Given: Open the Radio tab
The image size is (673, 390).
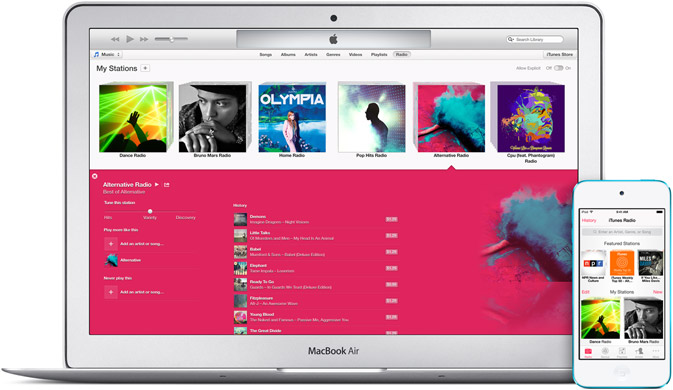Looking at the screenshot, I should pos(401,54).
